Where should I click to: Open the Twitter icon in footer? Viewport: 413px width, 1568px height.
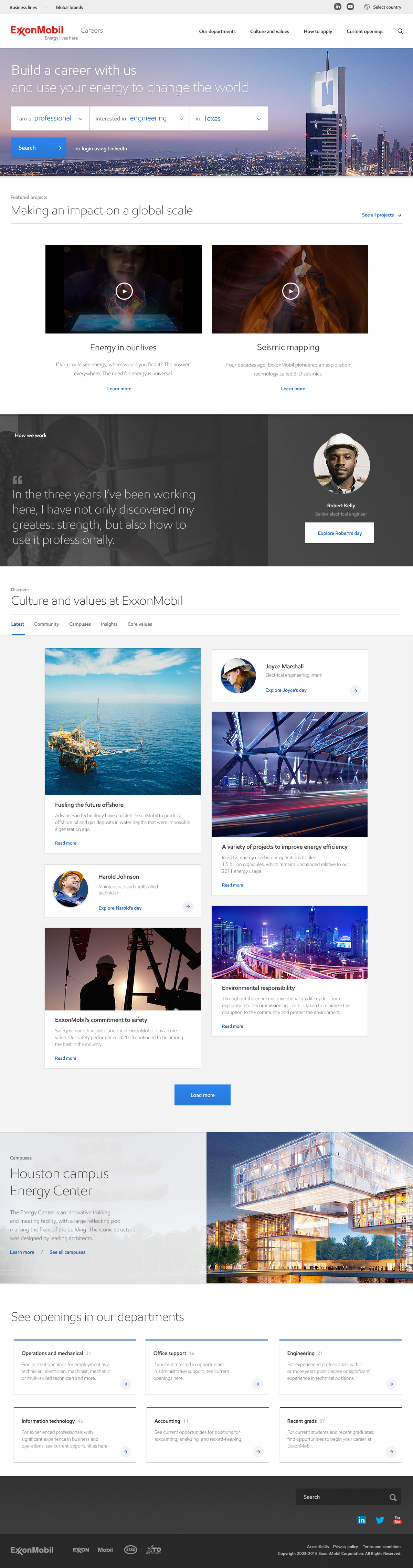pyautogui.click(x=380, y=1520)
